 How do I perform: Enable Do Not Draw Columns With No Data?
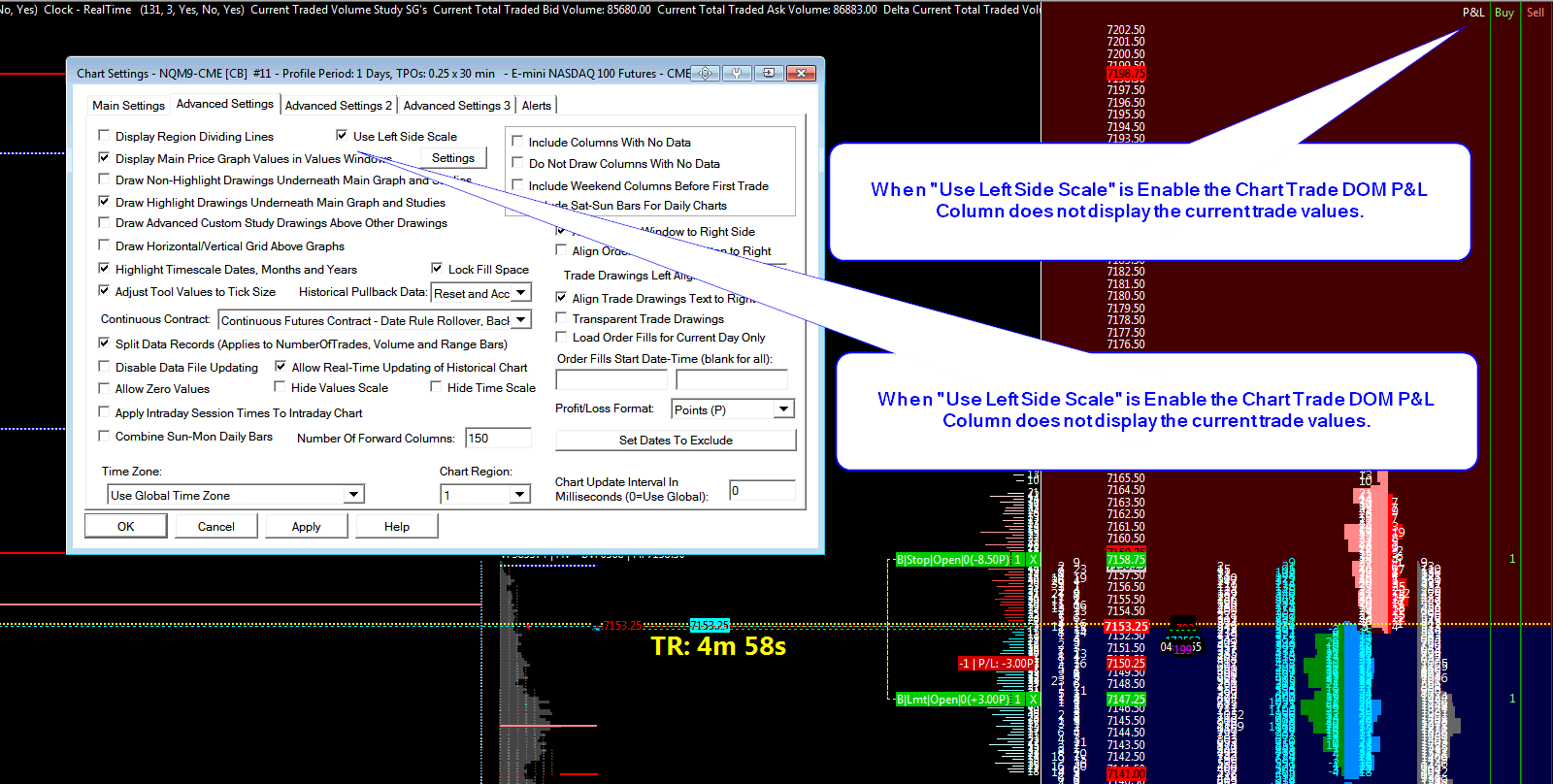[x=517, y=163]
